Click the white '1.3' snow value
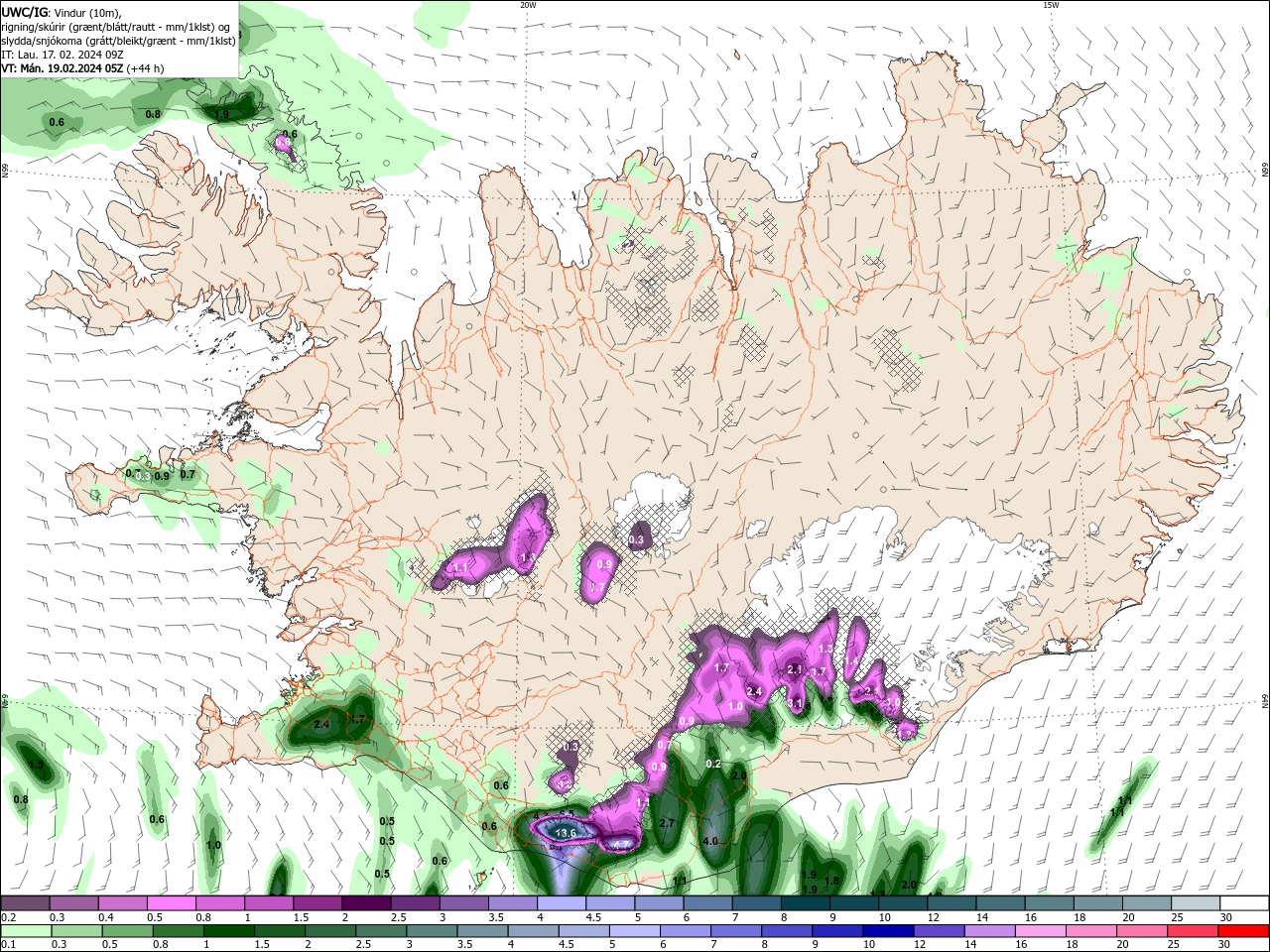The image size is (1270, 952). point(825,649)
